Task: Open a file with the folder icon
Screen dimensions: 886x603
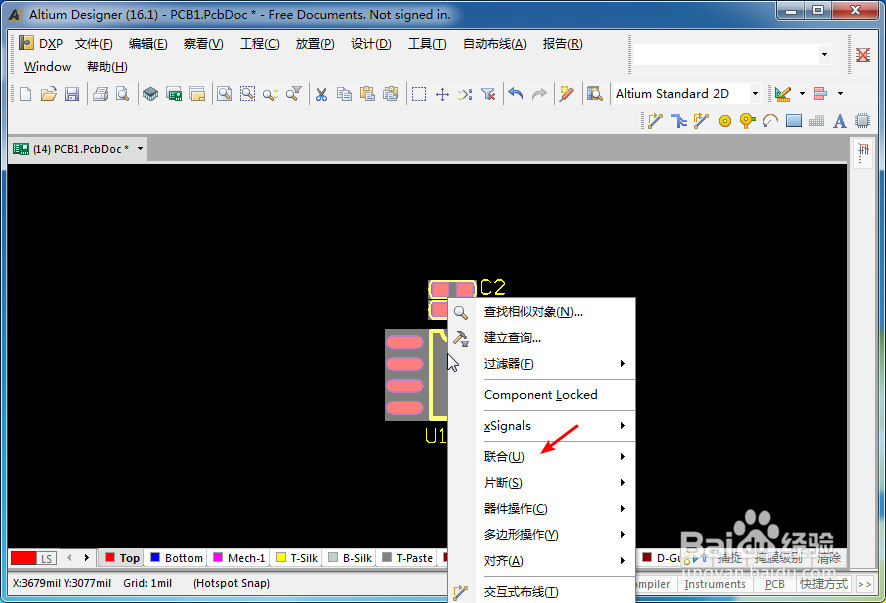Action: (x=49, y=94)
